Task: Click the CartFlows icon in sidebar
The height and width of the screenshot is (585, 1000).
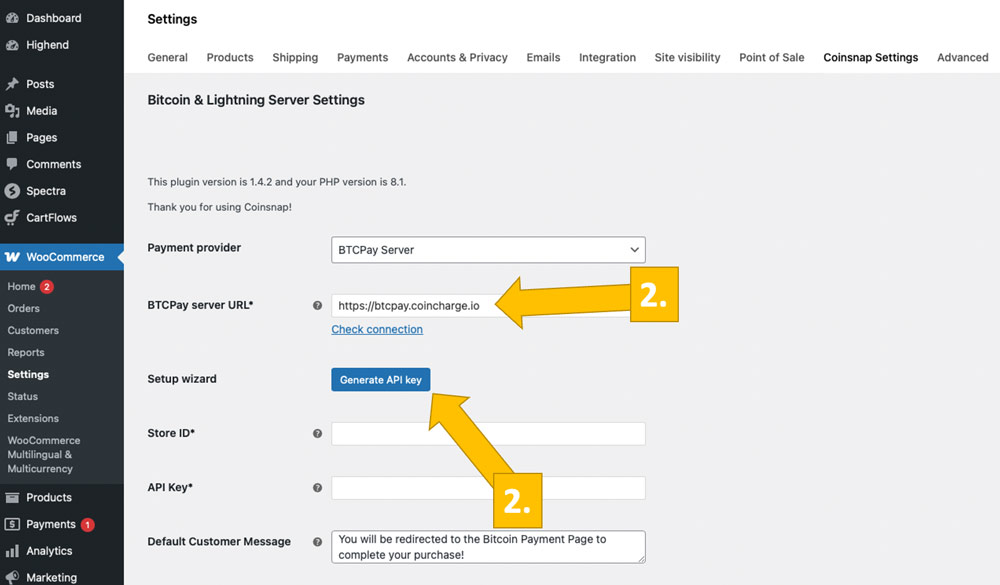Action: [x=12, y=218]
